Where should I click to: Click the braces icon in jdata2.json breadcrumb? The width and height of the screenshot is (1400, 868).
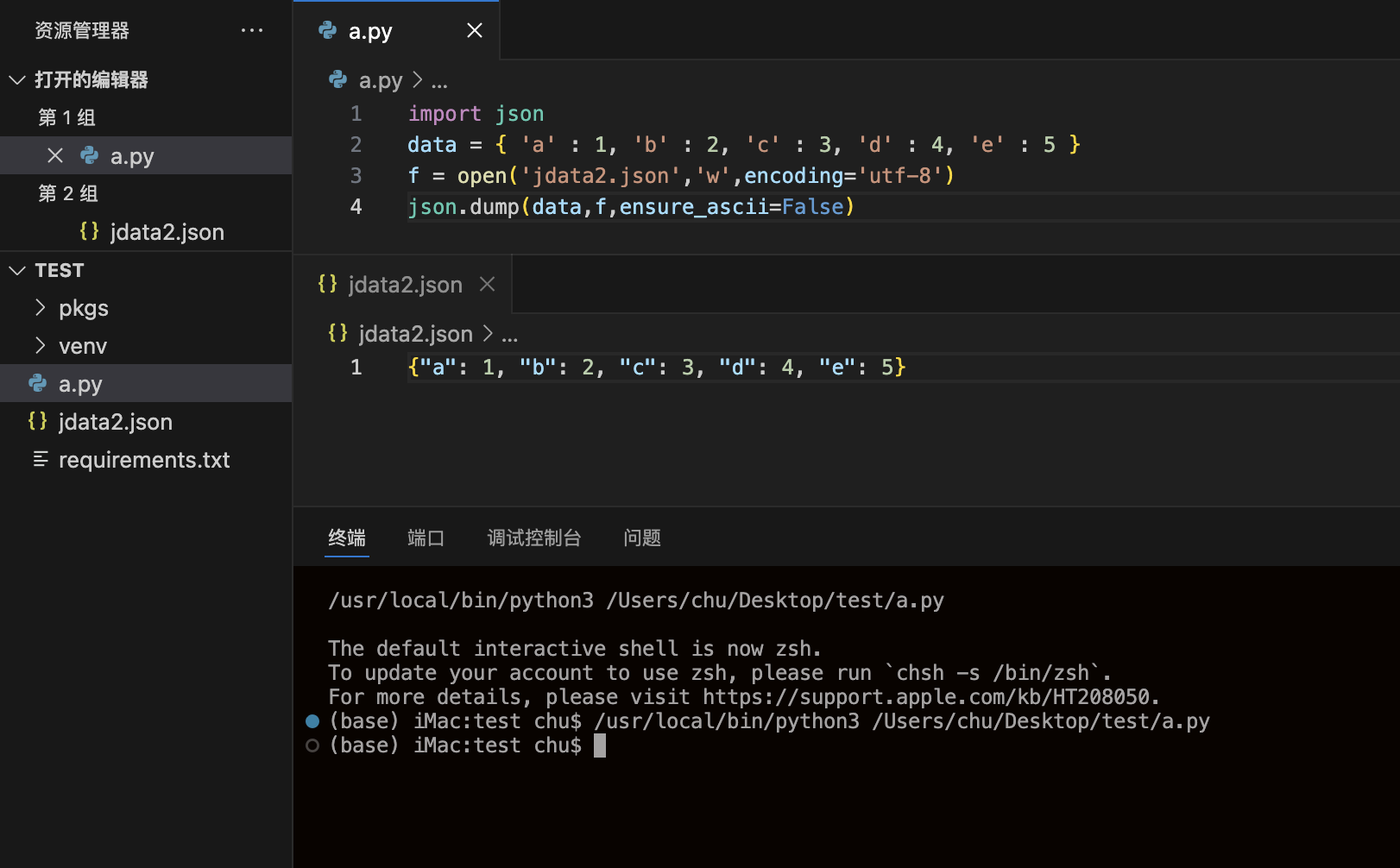337,333
